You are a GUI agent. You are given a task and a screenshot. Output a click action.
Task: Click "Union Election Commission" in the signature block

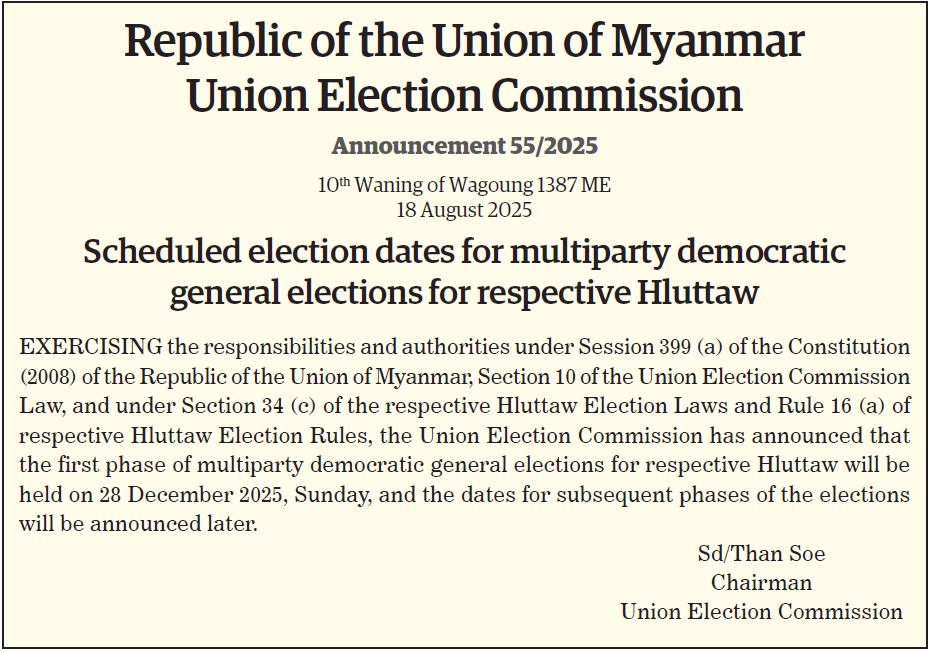(x=761, y=611)
